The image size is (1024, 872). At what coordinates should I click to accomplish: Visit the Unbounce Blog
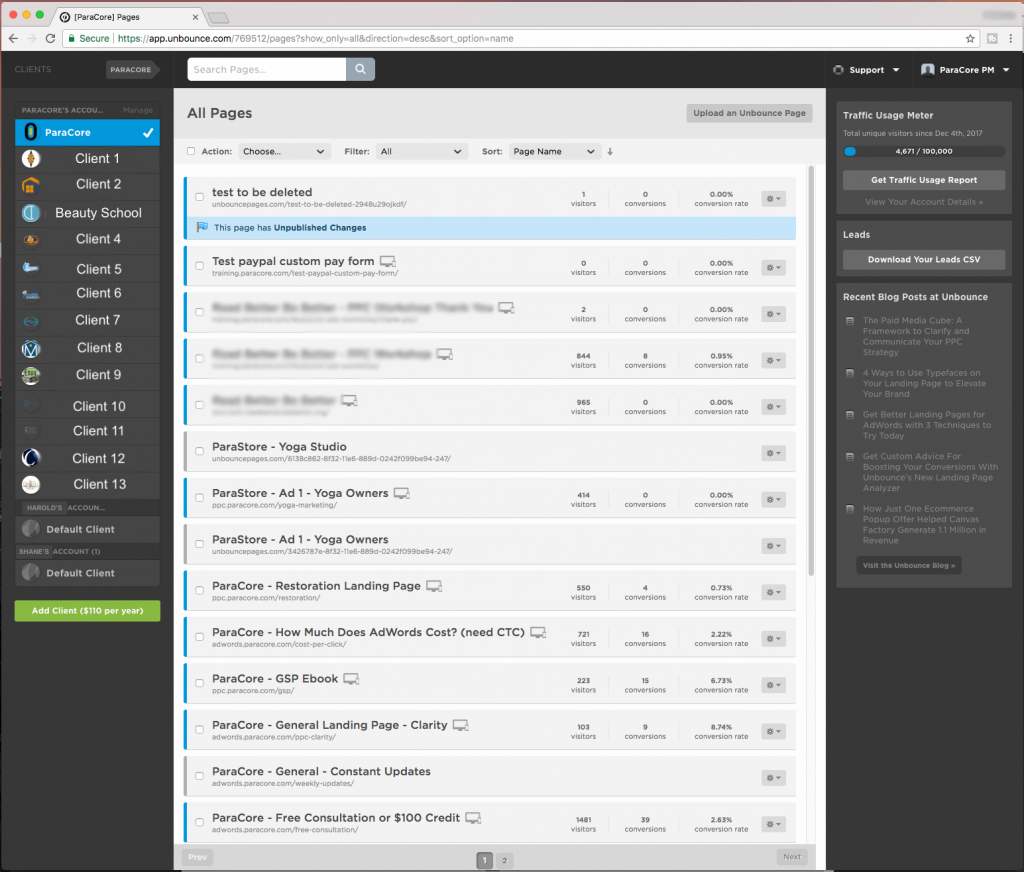(908, 566)
